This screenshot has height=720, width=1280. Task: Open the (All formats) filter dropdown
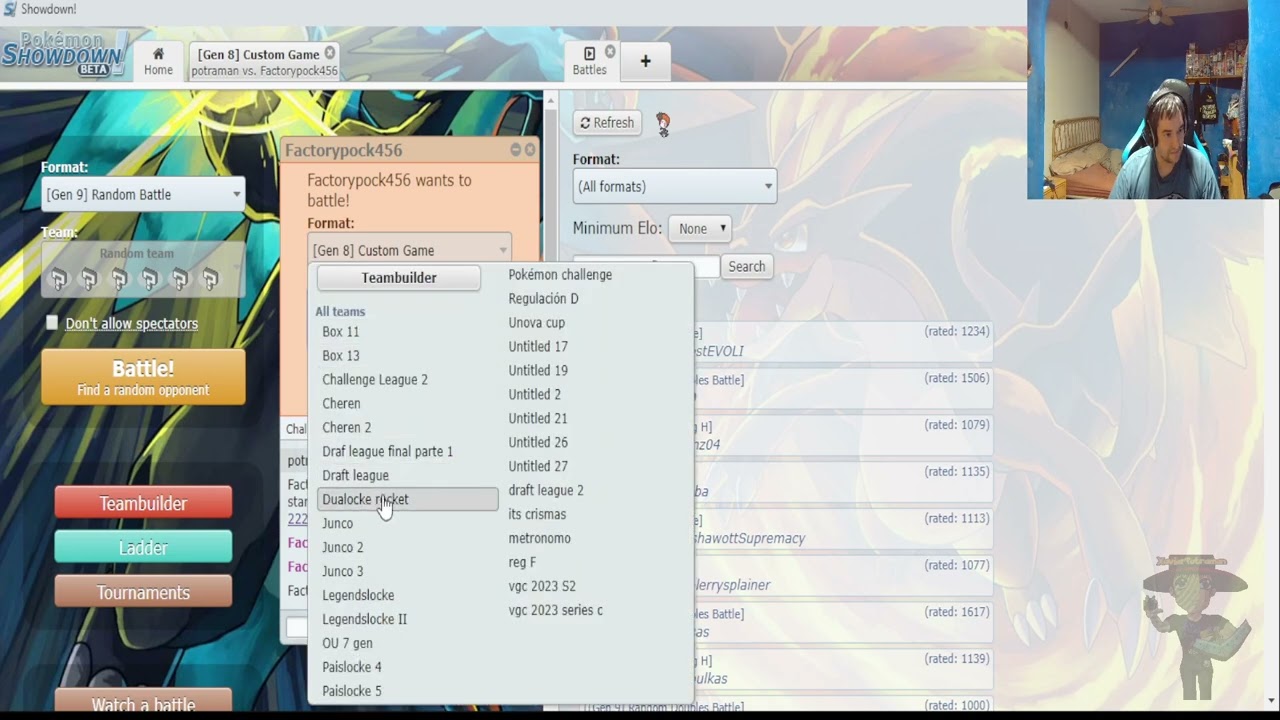pos(675,187)
